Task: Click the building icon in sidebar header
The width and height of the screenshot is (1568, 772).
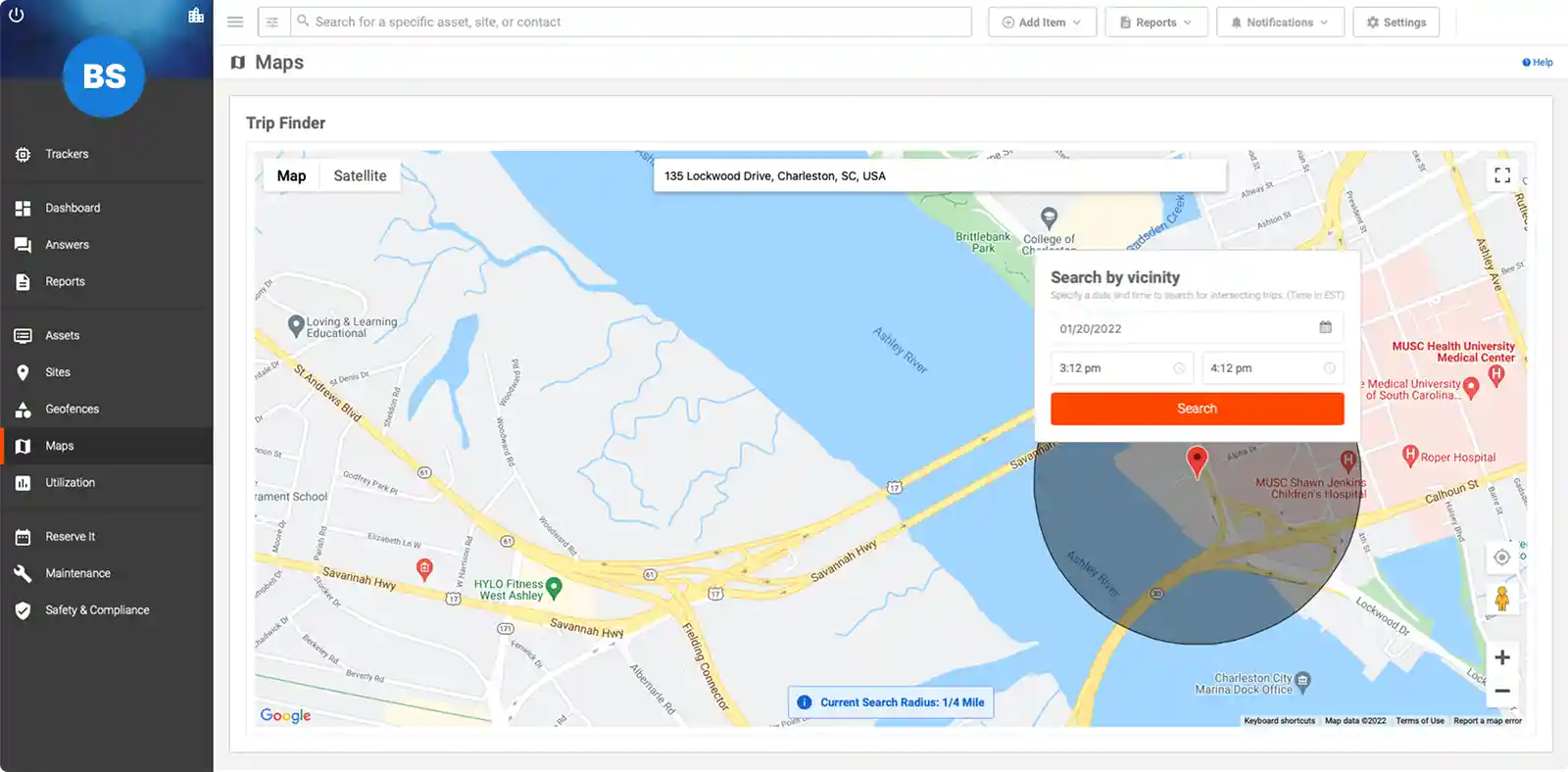Action: click(x=196, y=16)
